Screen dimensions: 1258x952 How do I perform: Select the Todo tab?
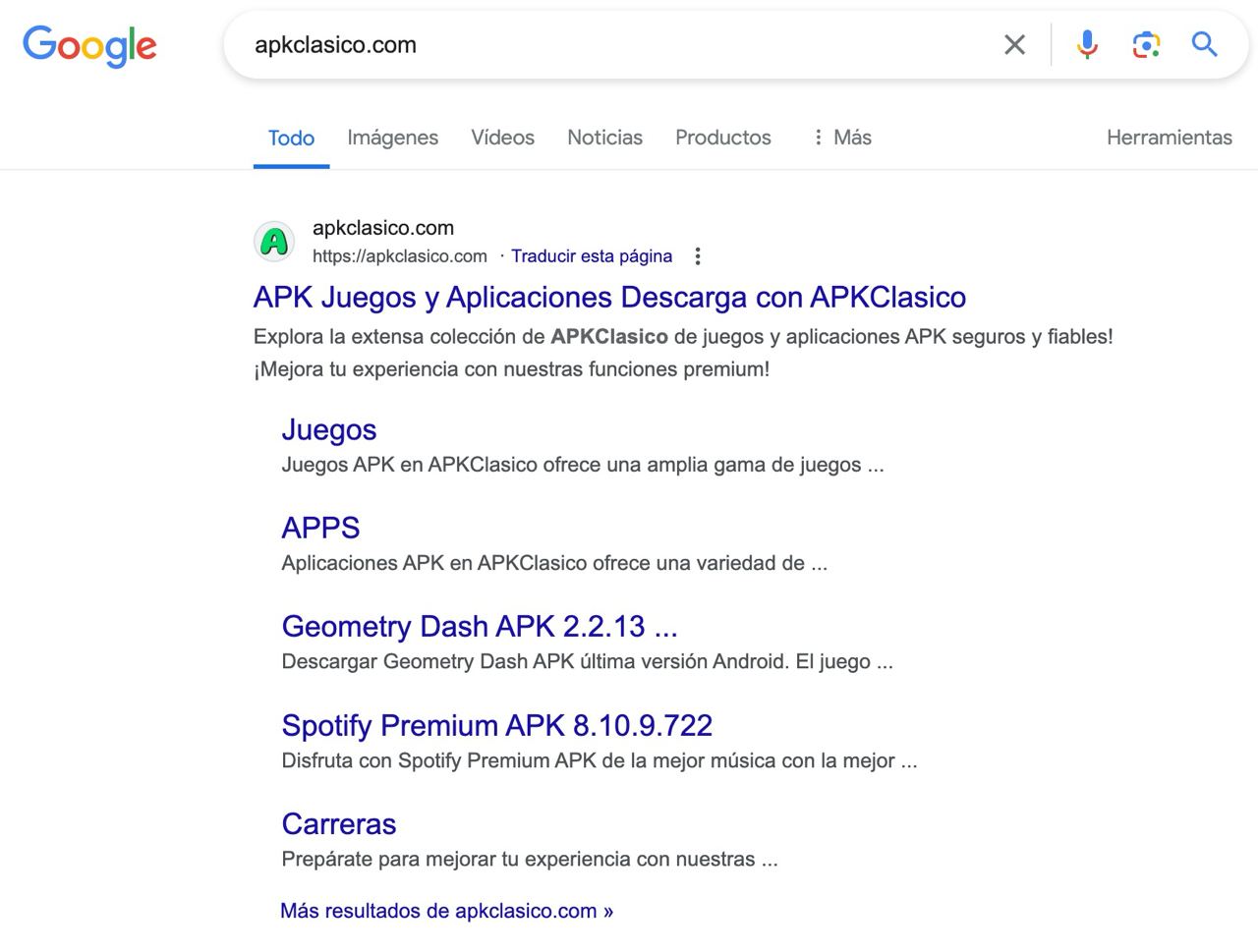[291, 138]
